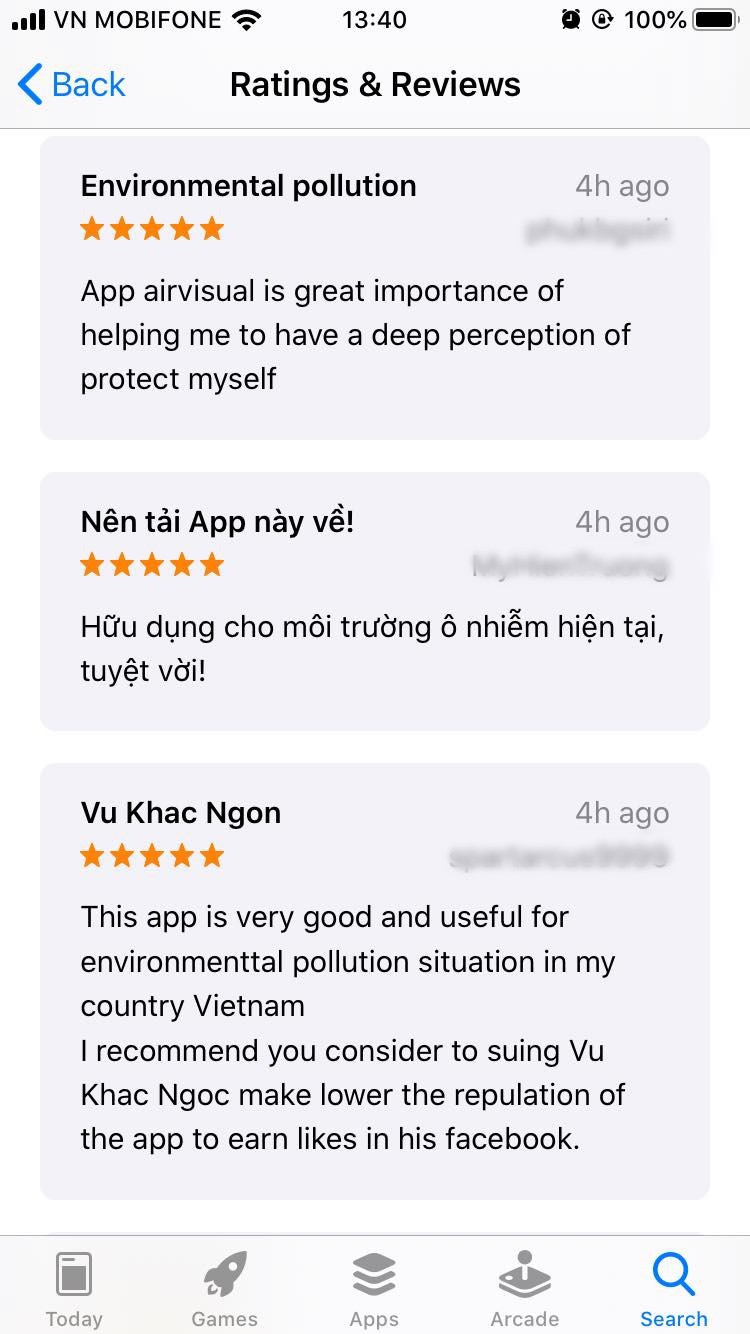Open the "Environmental pollution" review title
This screenshot has height=1334, width=750.
[248, 186]
